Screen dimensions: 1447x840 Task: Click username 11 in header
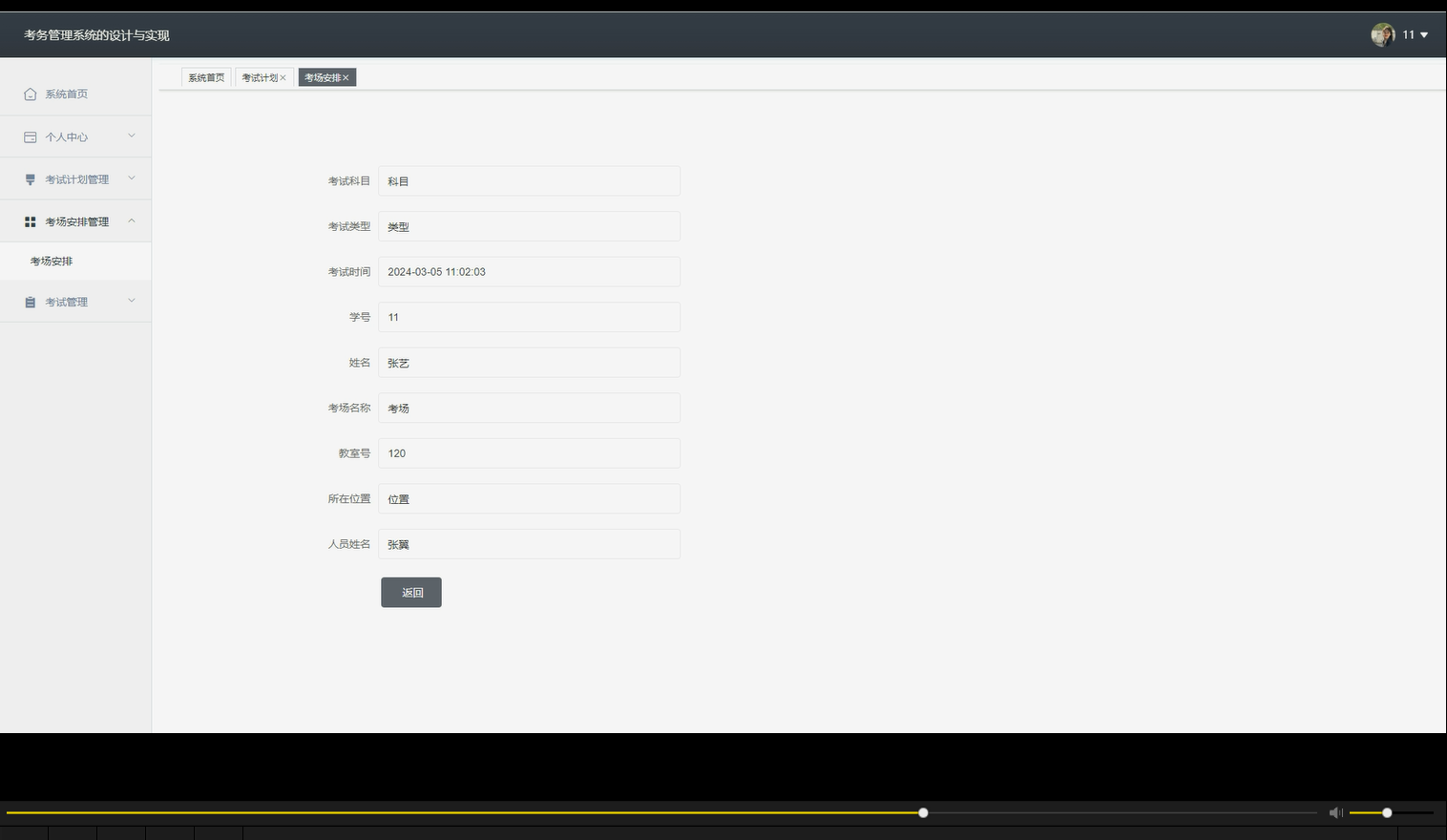[x=1408, y=35]
